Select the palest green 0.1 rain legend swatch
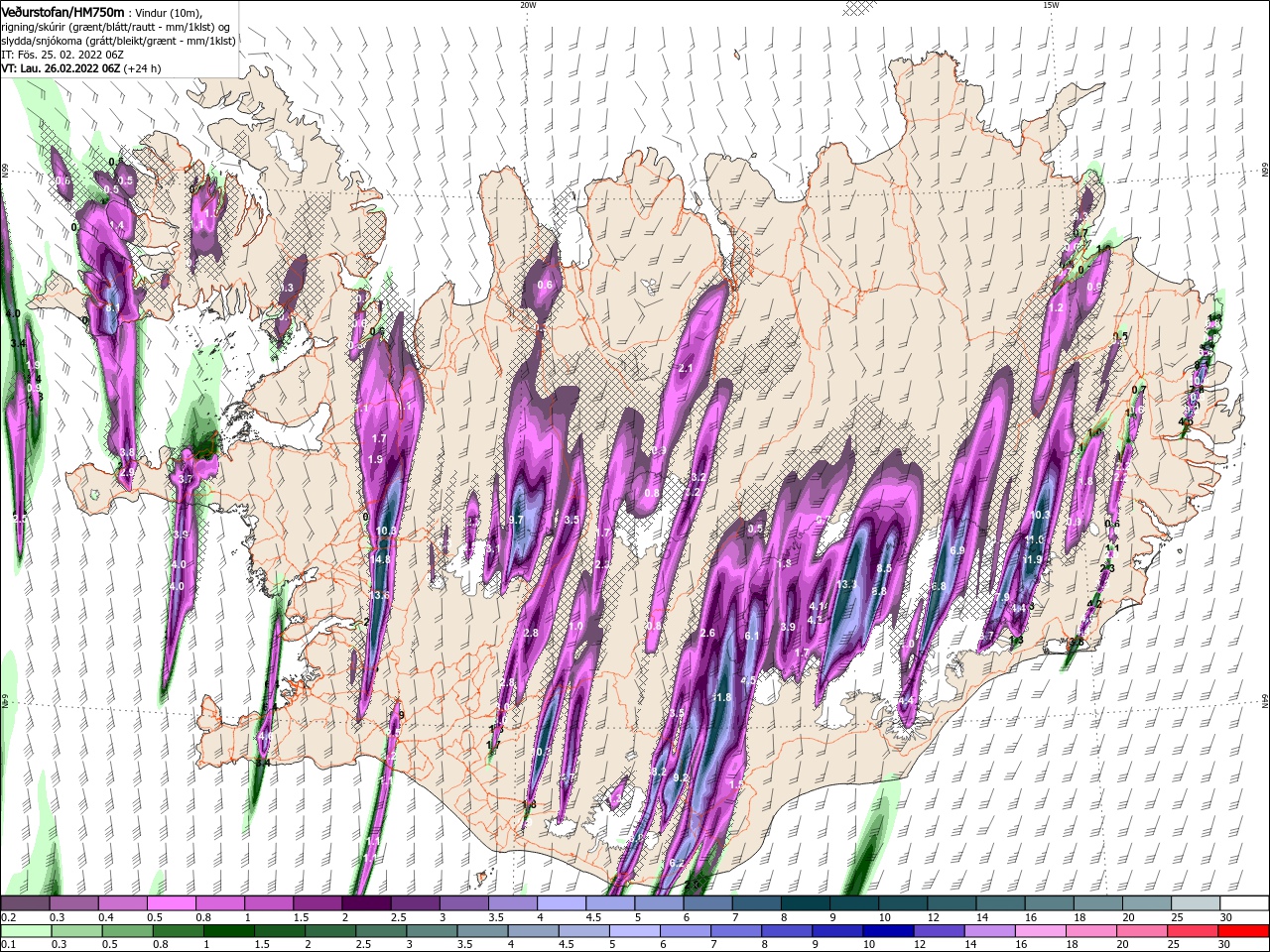This screenshot has width=1270, height=952. [x=26, y=931]
